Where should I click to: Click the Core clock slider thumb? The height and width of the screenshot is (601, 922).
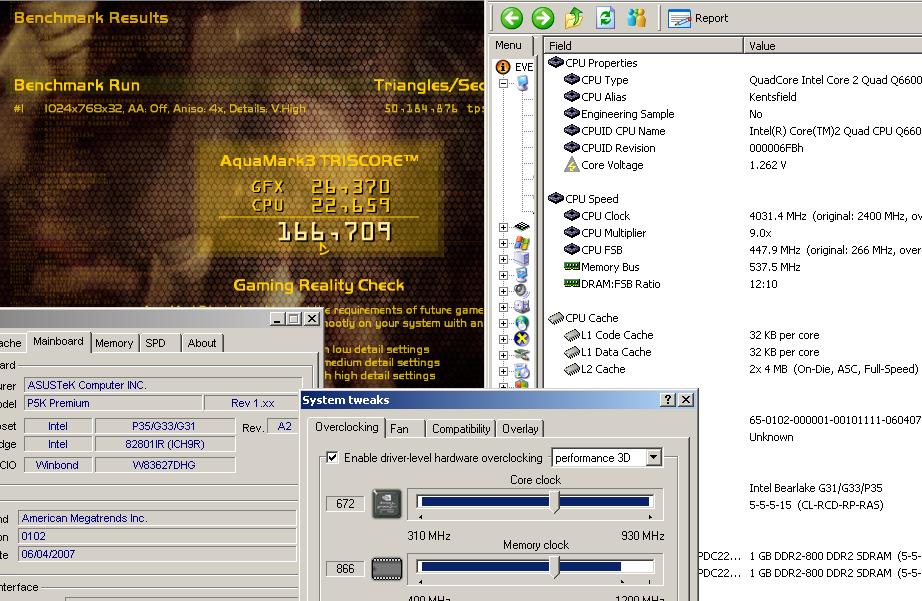click(554, 502)
